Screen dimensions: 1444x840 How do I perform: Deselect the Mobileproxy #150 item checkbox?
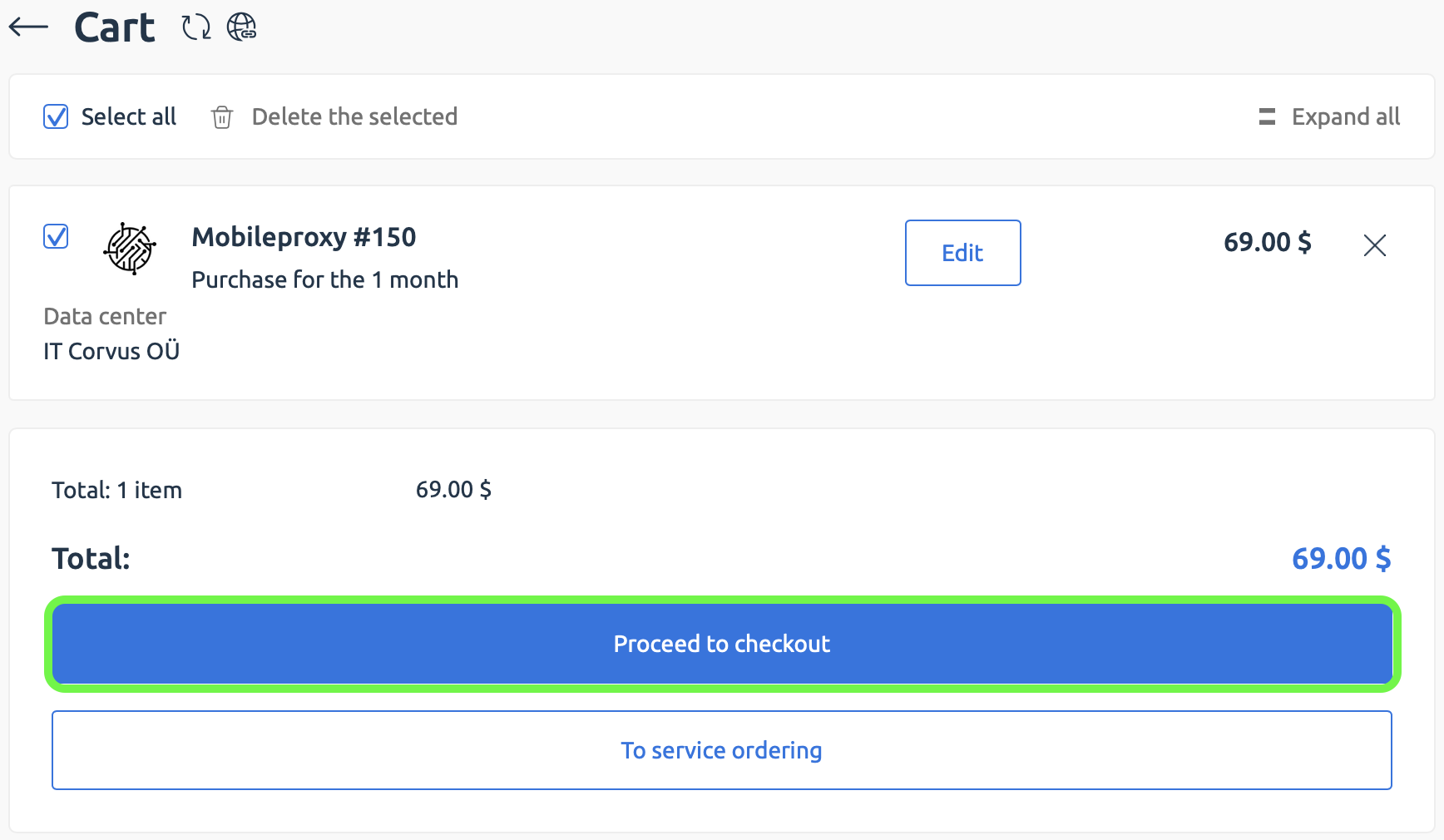click(x=55, y=237)
